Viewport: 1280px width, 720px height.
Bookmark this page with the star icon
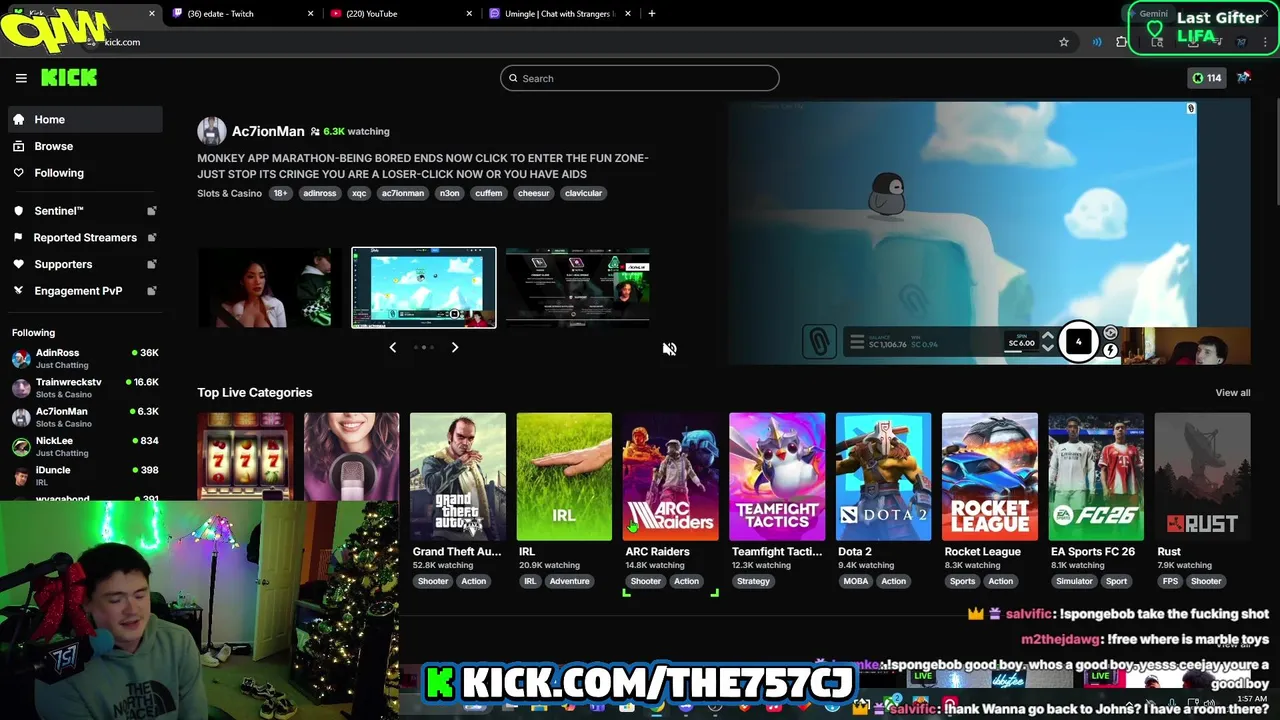point(1064,42)
